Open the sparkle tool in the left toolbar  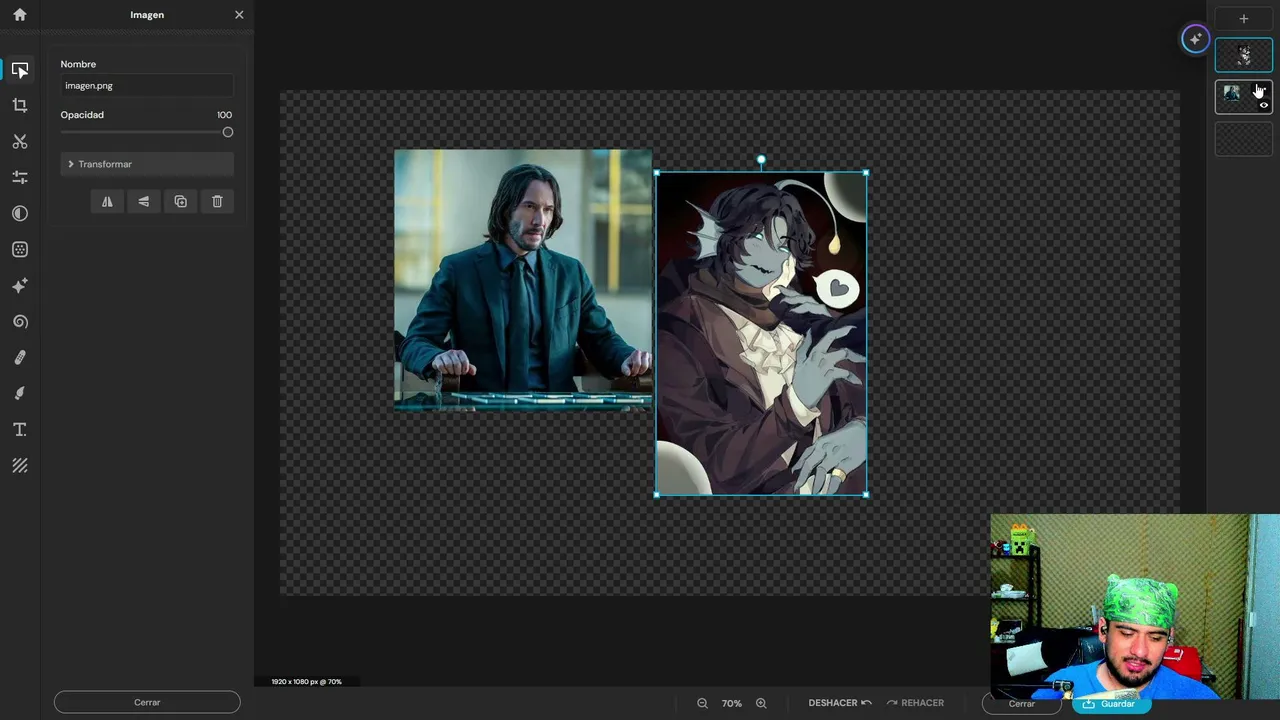coord(20,285)
